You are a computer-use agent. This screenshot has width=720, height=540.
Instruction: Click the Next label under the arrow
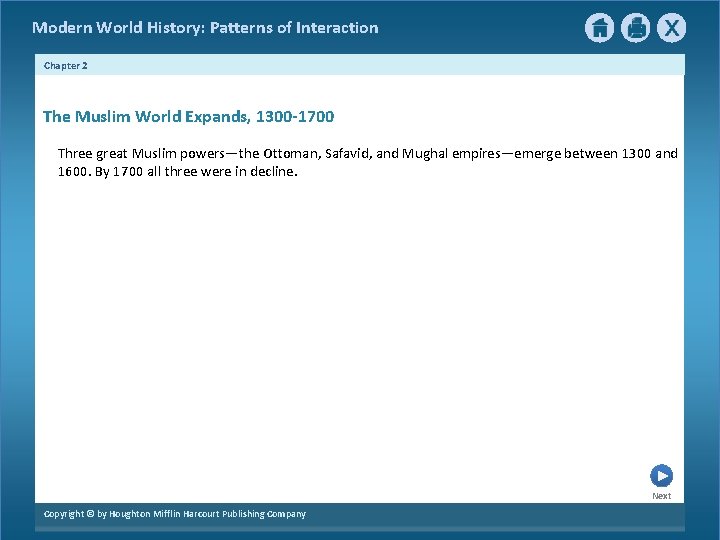click(661, 496)
